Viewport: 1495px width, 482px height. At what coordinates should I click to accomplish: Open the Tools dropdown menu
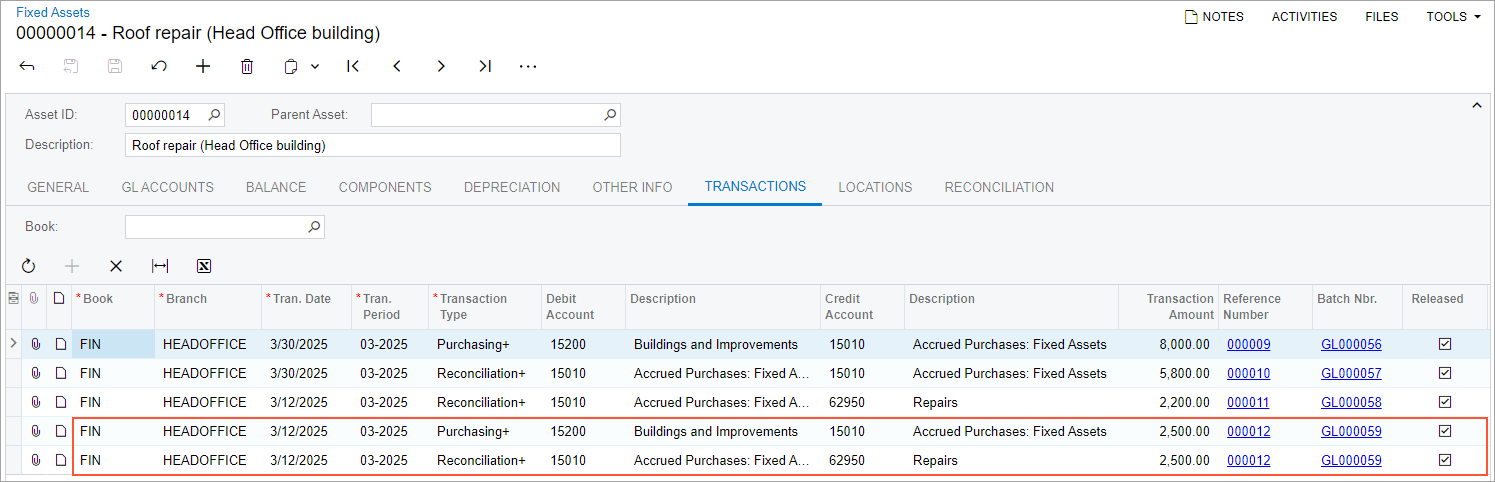[1453, 17]
